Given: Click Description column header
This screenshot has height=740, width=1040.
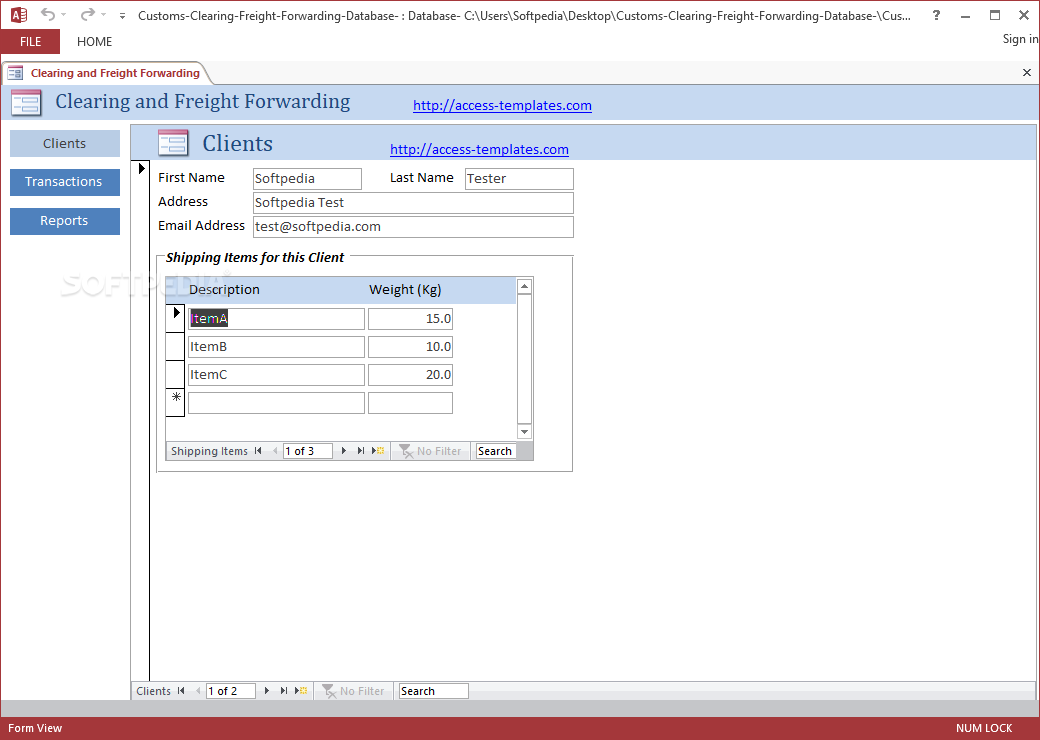Looking at the screenshot, I should tap(224, 290).
